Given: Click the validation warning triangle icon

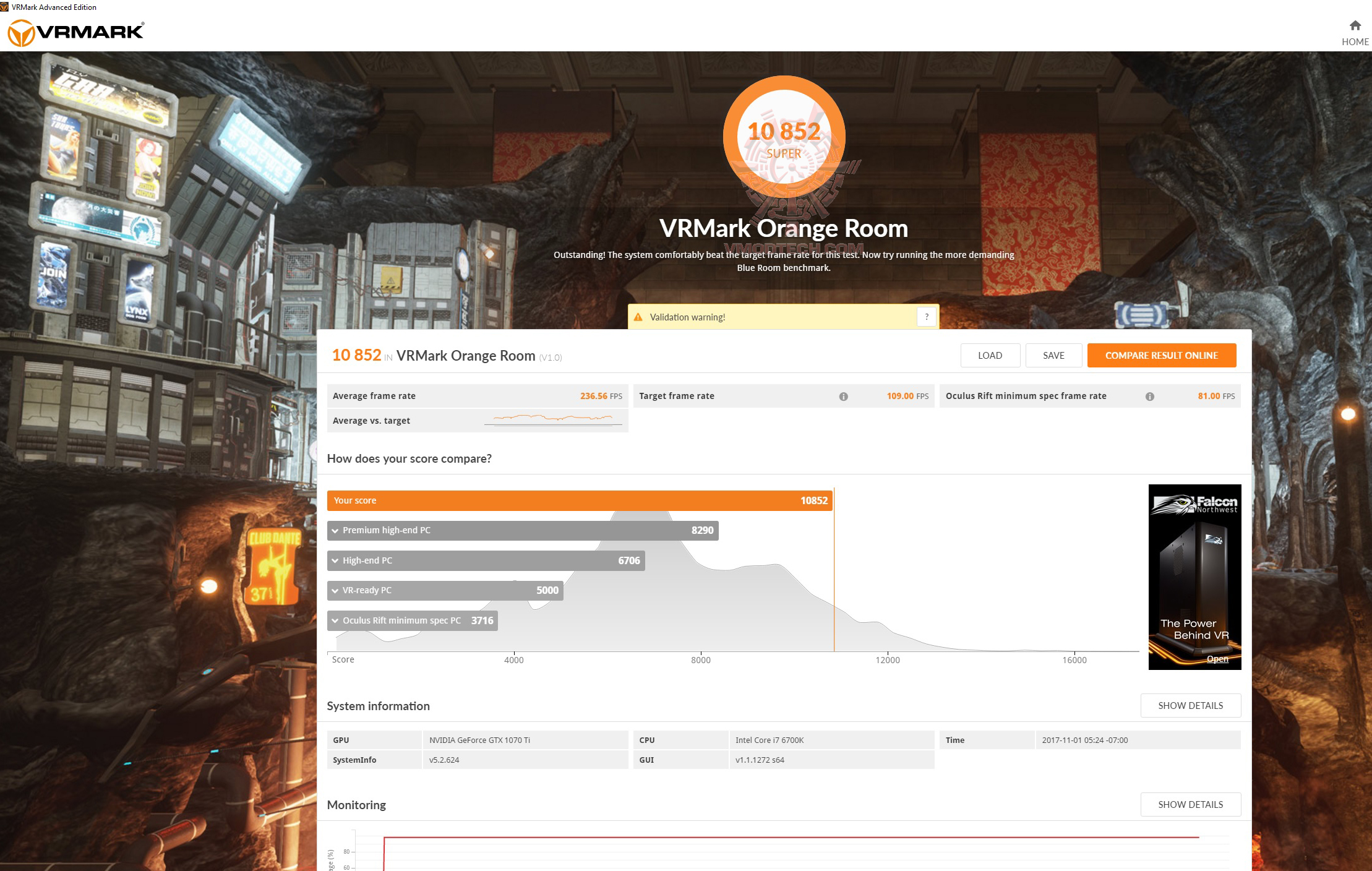Looking at the screenshot, I should pyautogui.click(x=638, y=317).
